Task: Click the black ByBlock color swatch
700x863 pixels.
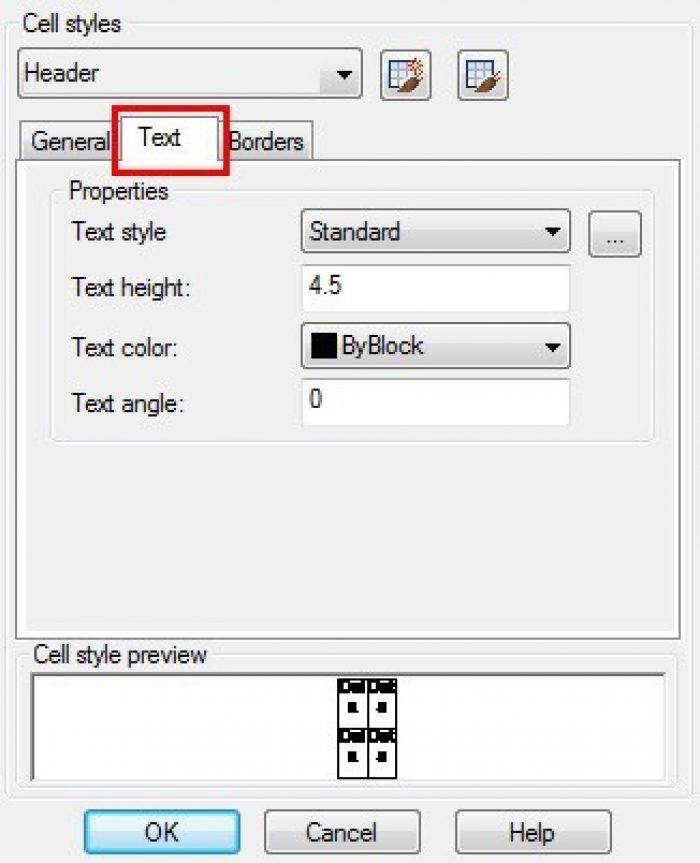Action: [x=324, y=346]
